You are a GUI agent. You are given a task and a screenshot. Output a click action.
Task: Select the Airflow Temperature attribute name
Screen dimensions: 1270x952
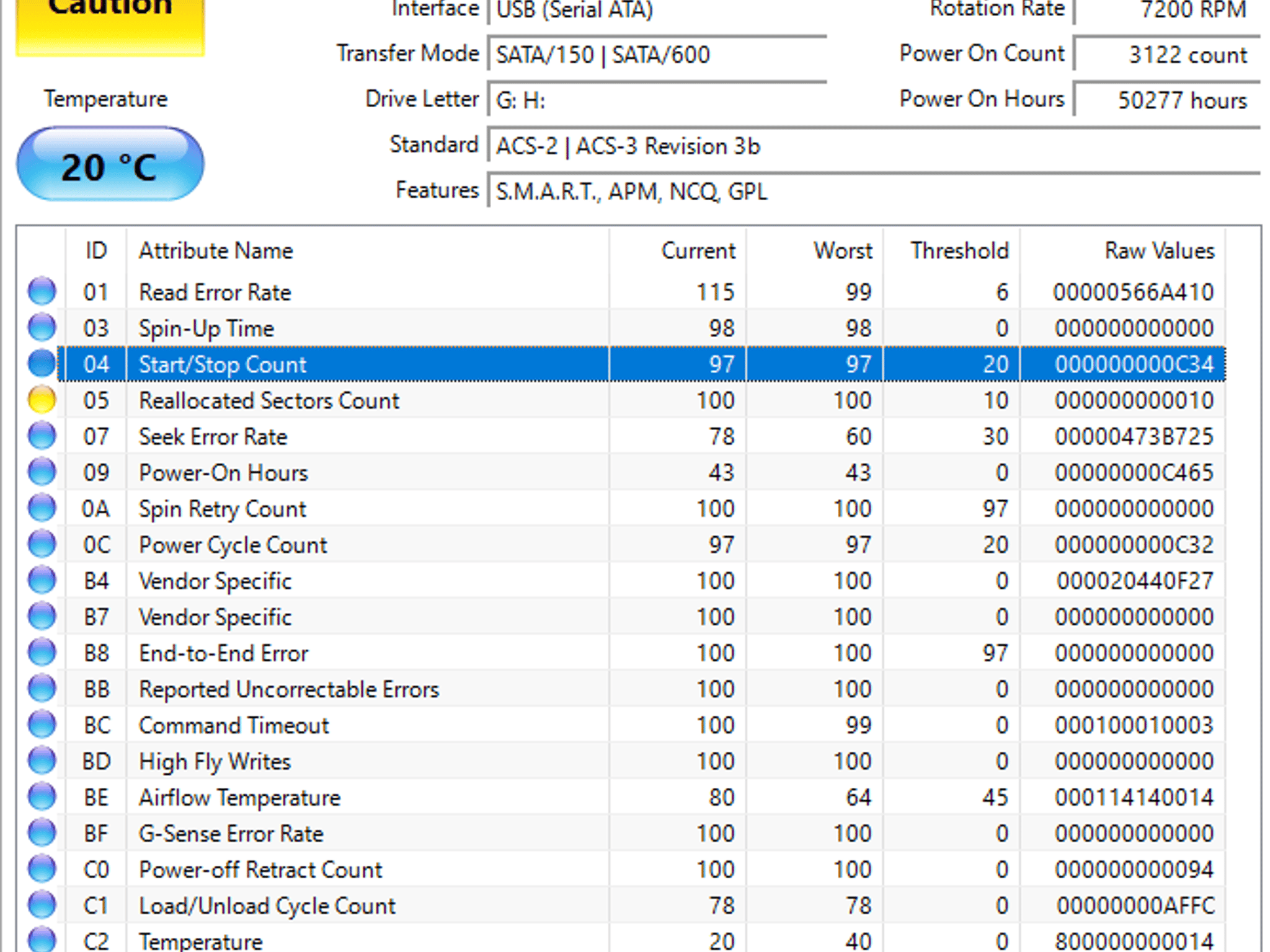tap(240, 798)
